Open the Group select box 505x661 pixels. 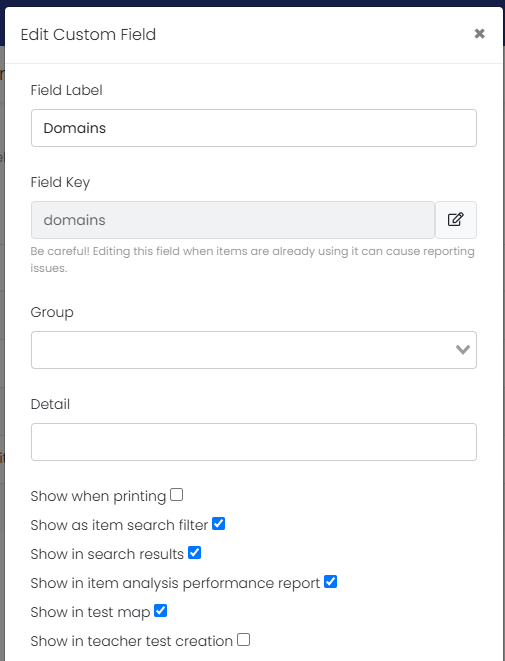tap(254, 350)
